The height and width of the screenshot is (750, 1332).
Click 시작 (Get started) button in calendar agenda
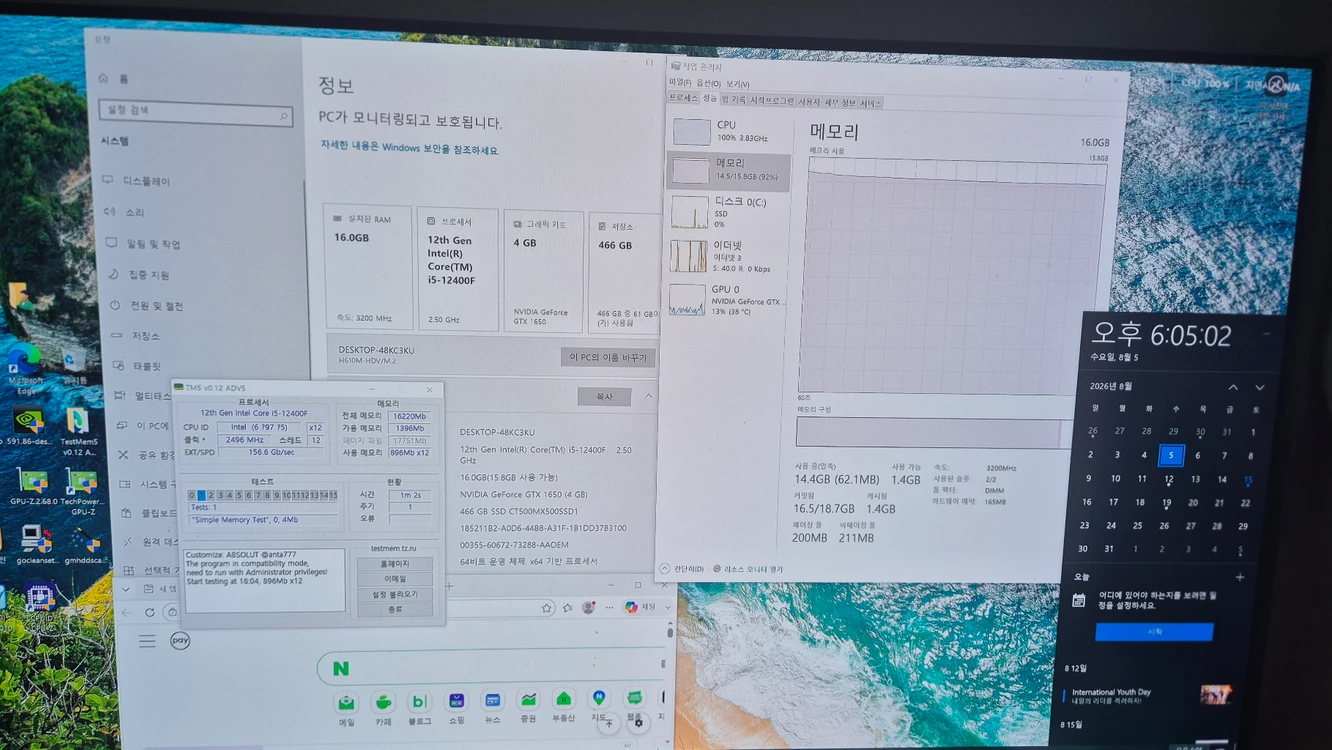point(1154,632)
